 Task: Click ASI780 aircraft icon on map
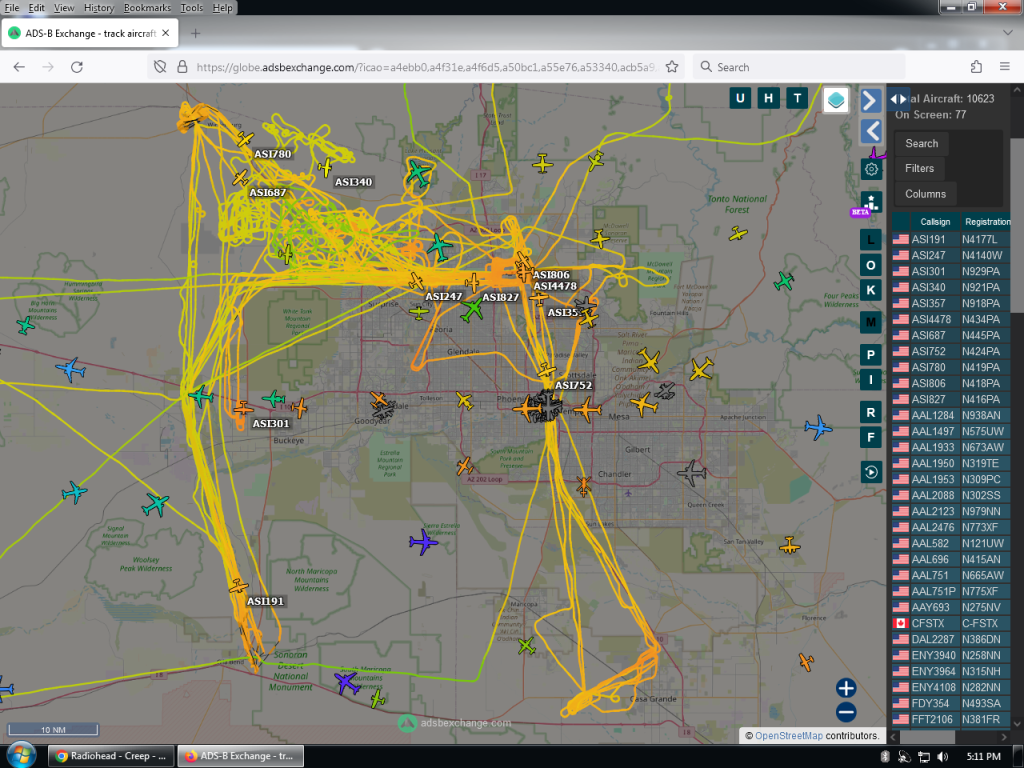[x=245, y=139]
